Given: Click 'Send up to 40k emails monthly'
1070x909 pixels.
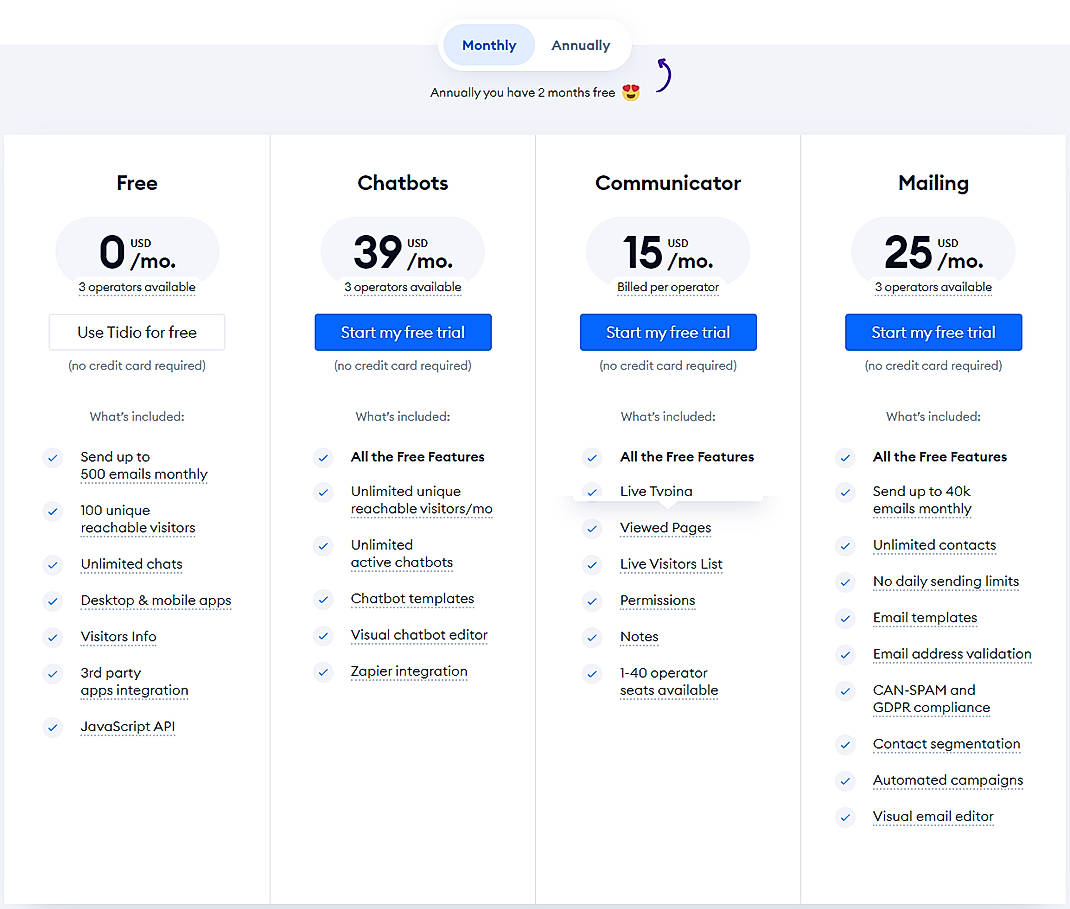Looking at the screenshot, I should 922,500.
